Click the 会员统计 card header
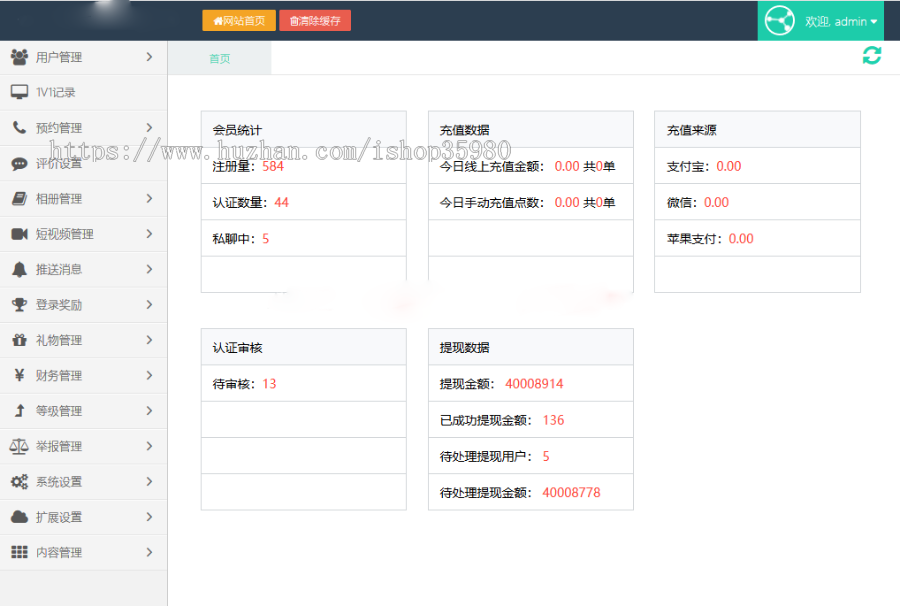 (304, 130)
